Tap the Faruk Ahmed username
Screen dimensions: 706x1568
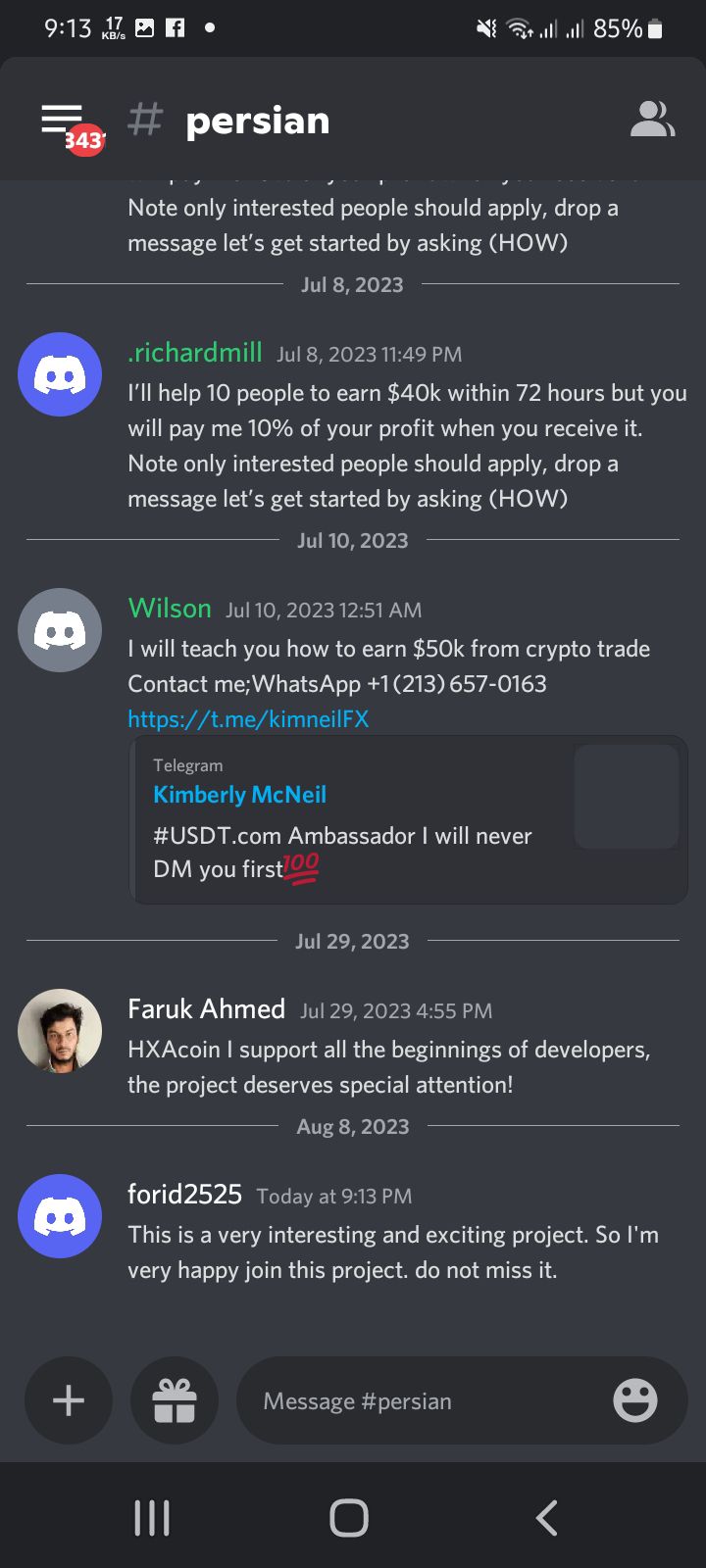tap(206, 1009)
